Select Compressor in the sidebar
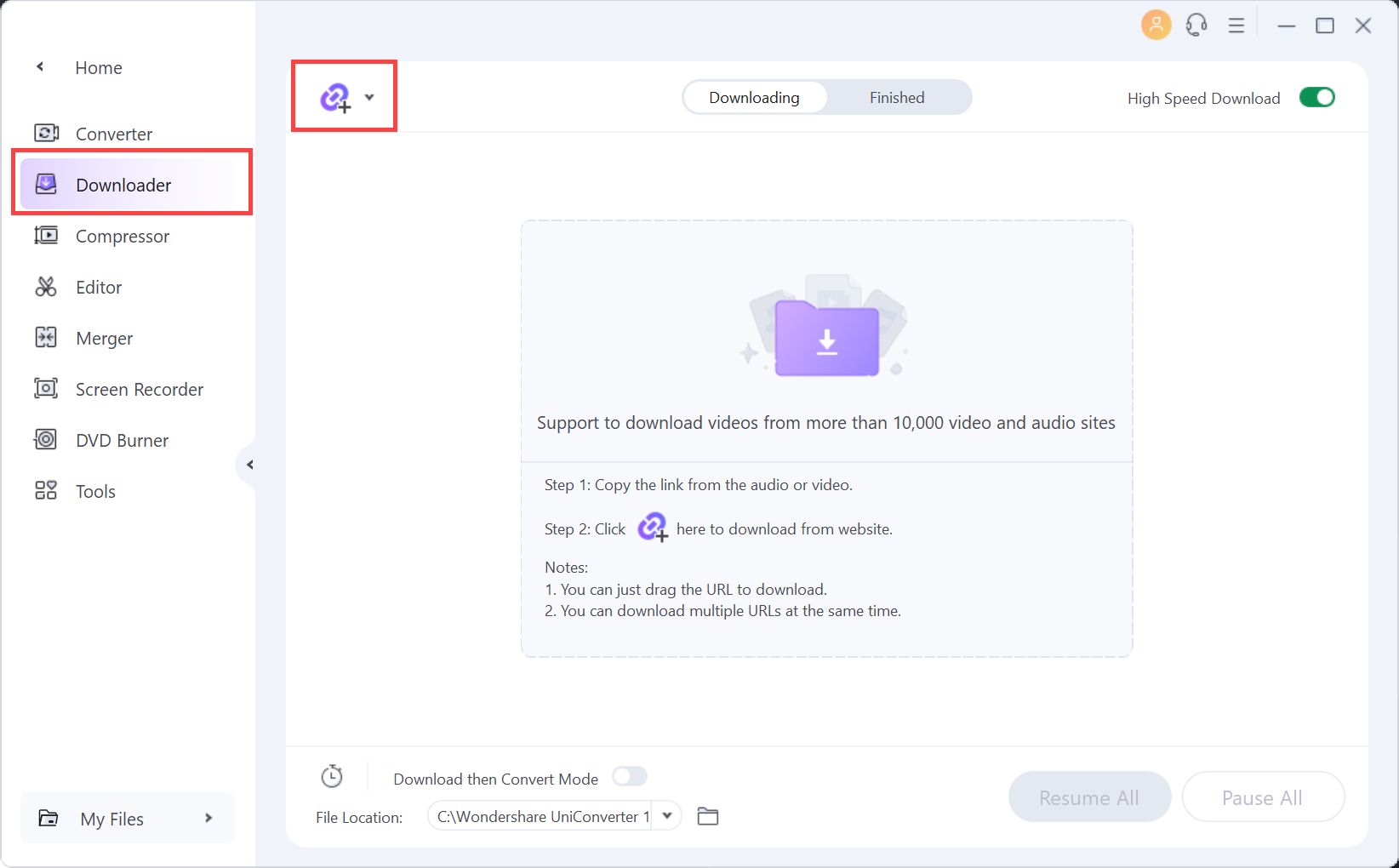The width and height of the screenshot is (1399, 868). click(x=122, y=237)
